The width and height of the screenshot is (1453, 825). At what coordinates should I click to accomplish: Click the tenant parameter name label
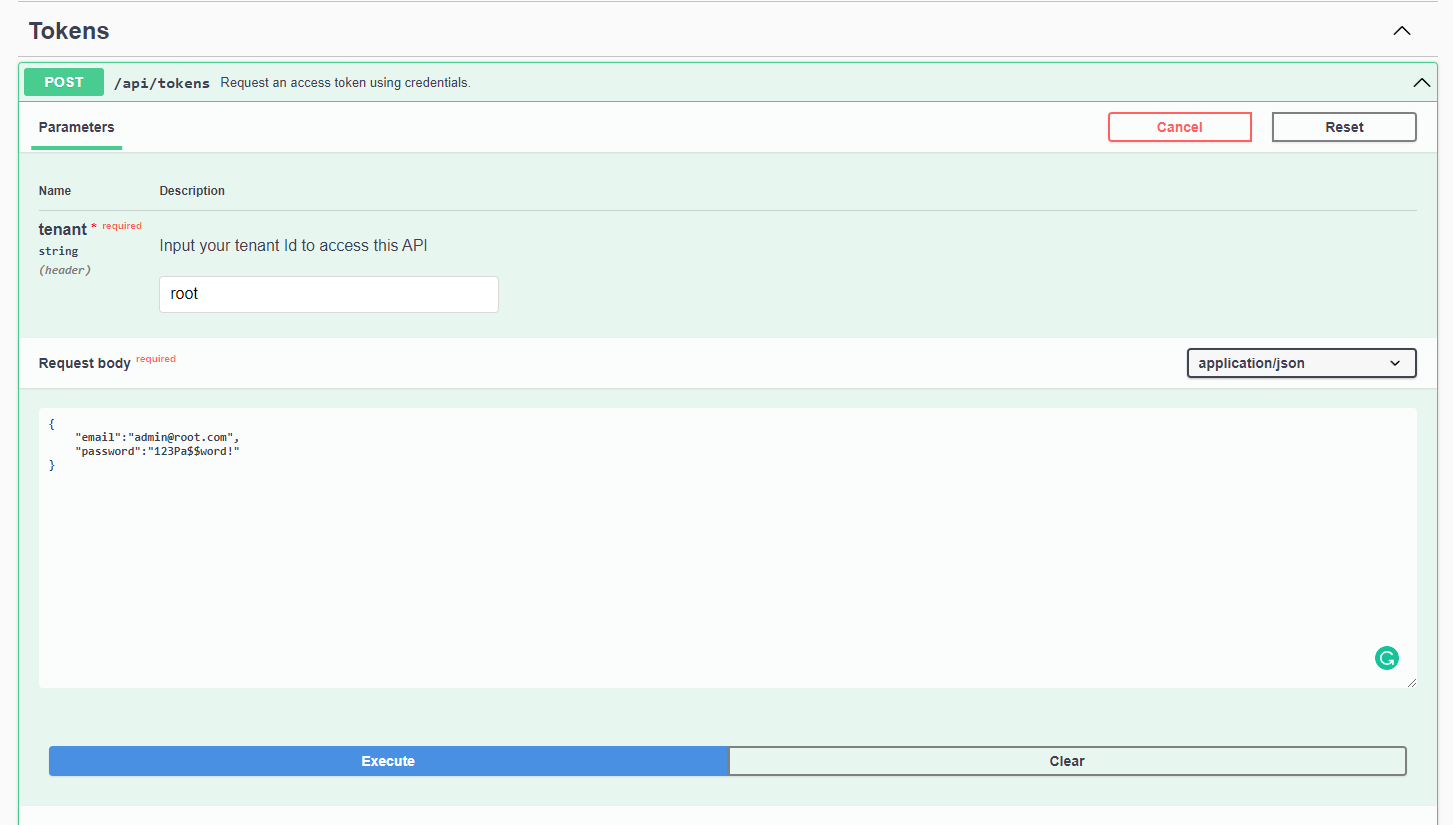click(x=62, y=230)
